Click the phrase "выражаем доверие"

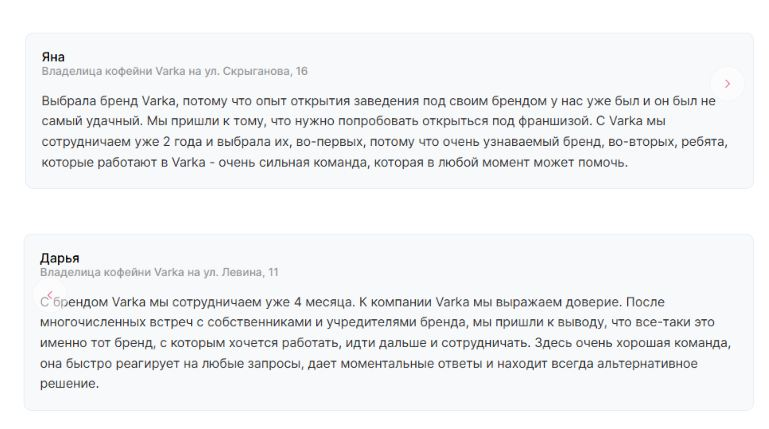(x=564, y=301)
